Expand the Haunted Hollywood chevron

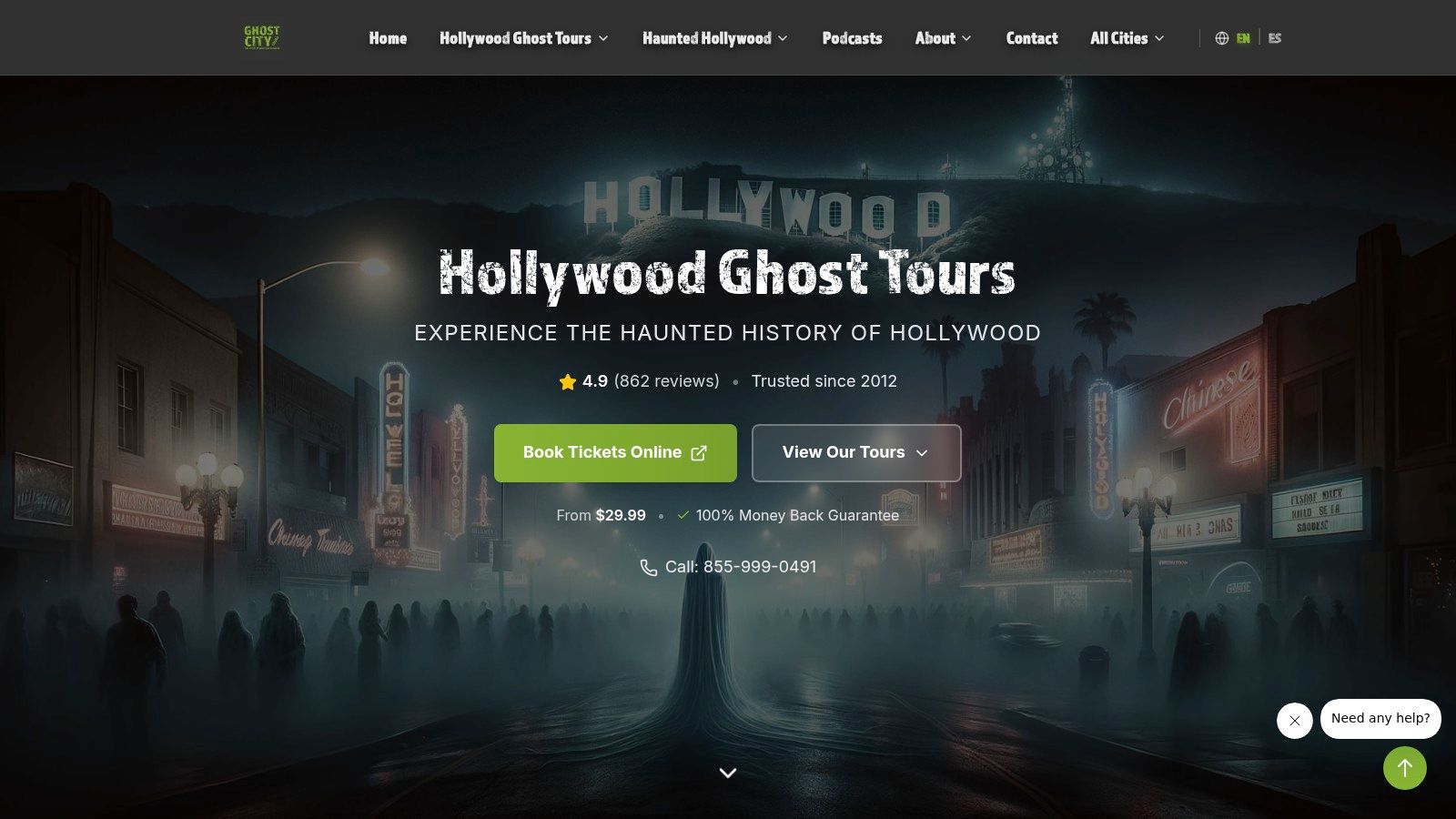click(x=783, y=38)
